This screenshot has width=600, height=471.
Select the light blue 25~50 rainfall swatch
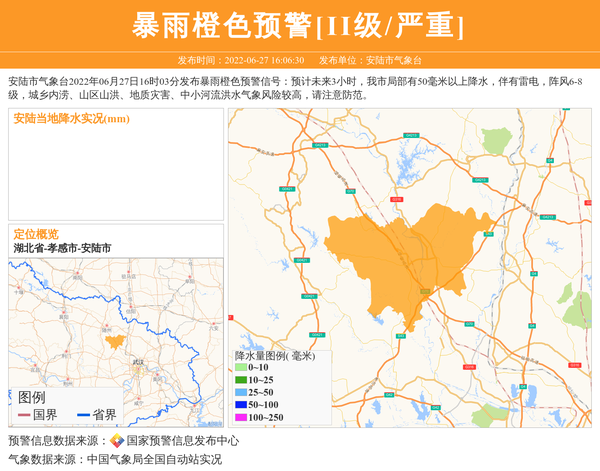tap(240, 392)
